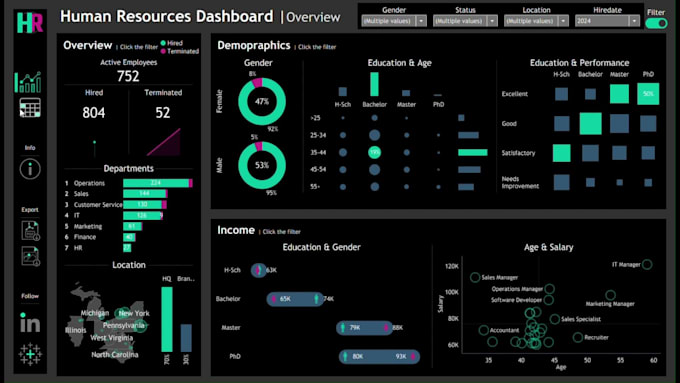The image size is (680, 383).
Task: Select the highlighted 35-44 Bachelor bubble
Action: (x=374, y=152)
